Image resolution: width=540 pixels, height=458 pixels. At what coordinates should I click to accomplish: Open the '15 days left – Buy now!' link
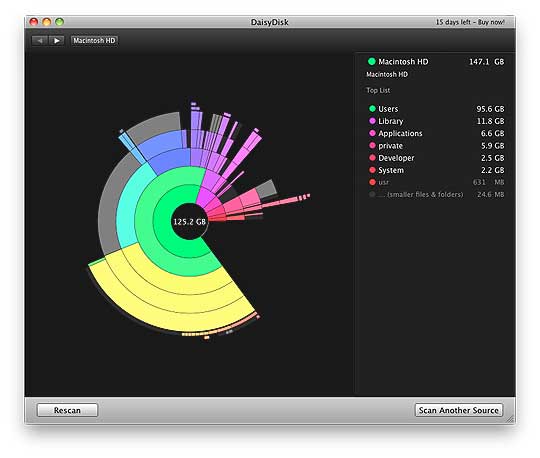coord(470,22)
